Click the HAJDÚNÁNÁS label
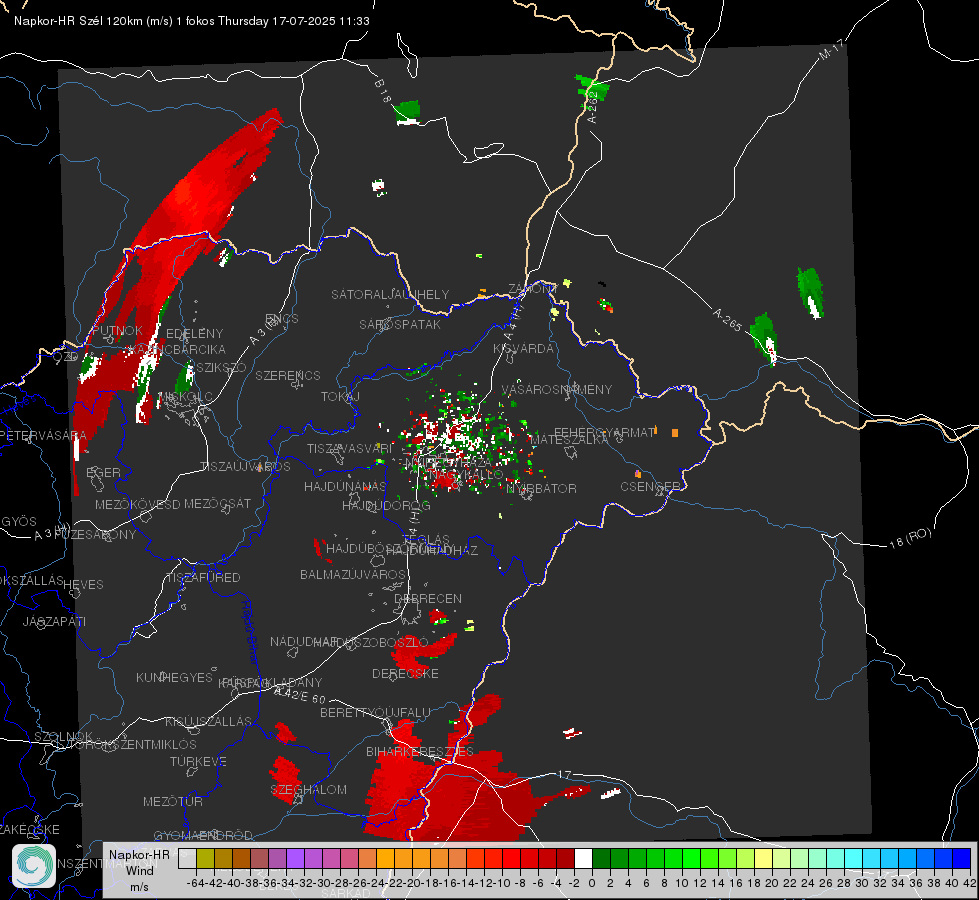This screenshot has height=900, width=979. click(345, 486)
